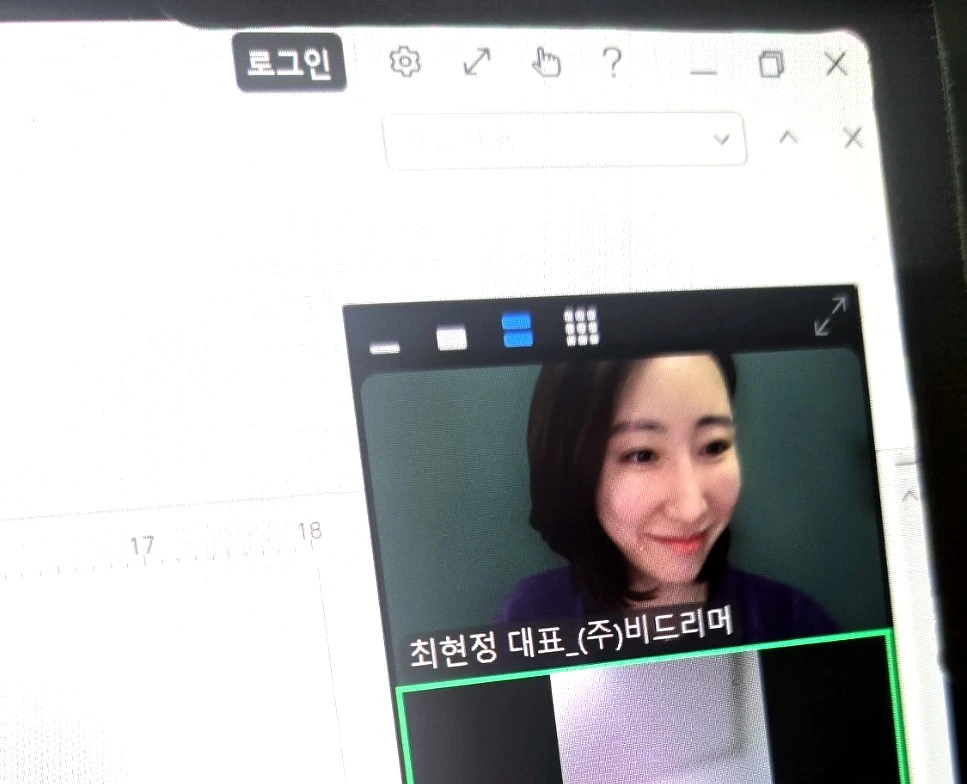Click timeline marker 18
Viewport: 967px width, 784px height.
[x=310, y=530]
